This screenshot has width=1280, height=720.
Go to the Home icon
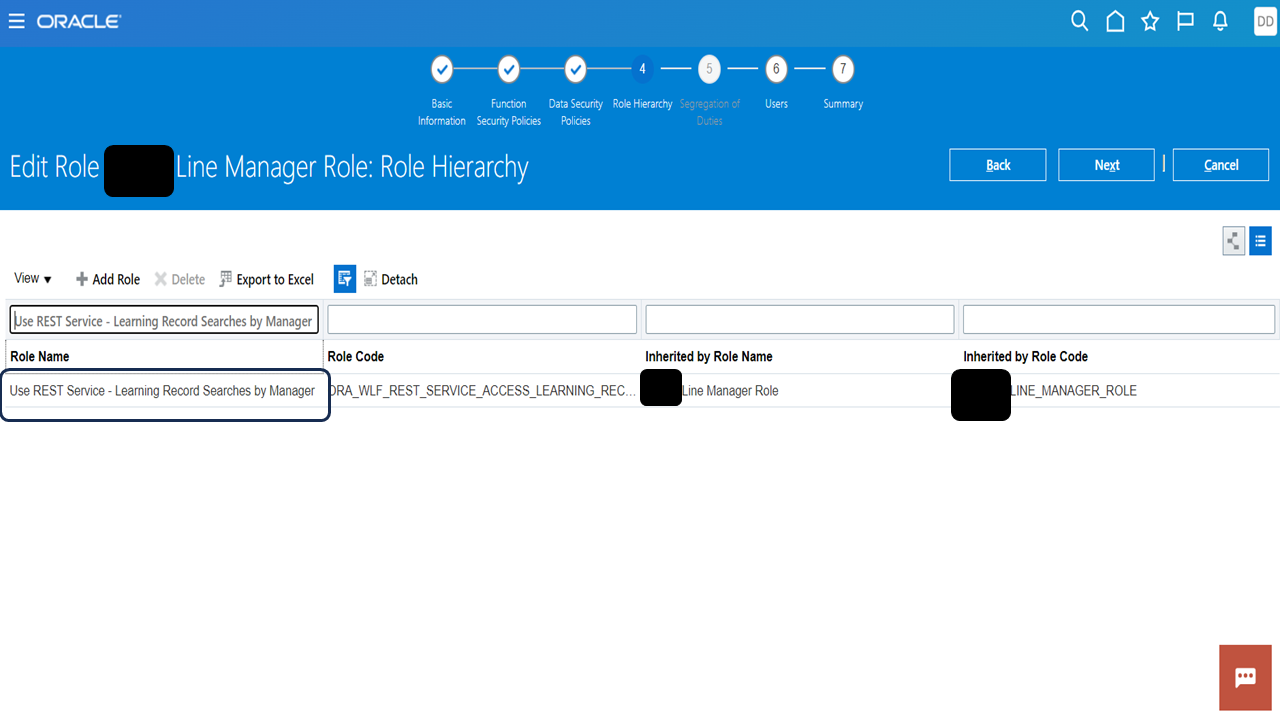(1115, 21)
